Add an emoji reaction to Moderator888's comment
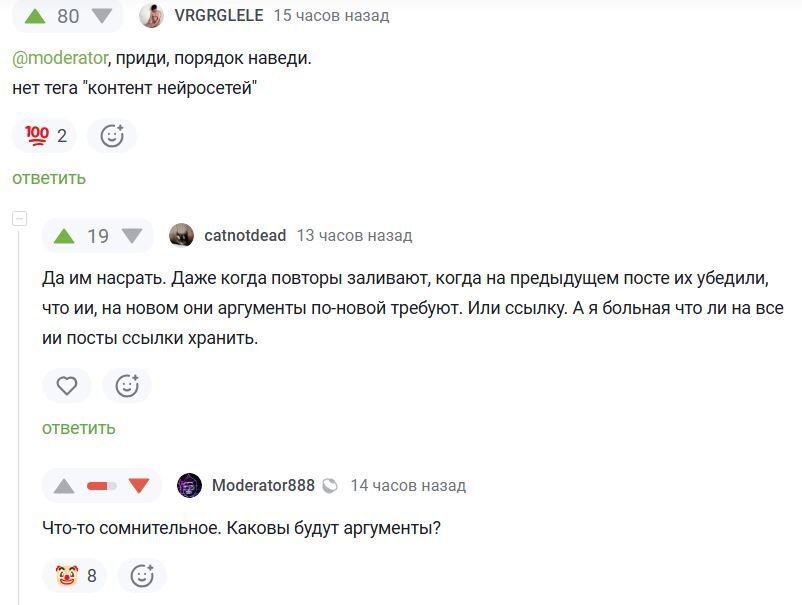This screenshot has width=802, height=605. 142,576
